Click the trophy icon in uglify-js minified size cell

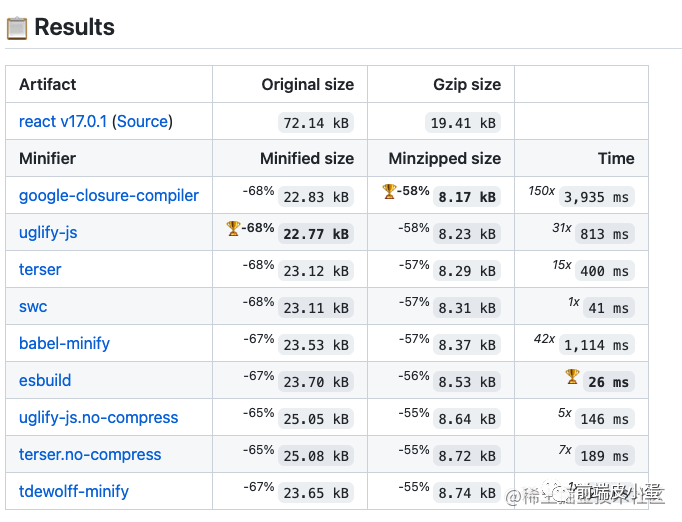pyautogui.click(x=234, y=228)
